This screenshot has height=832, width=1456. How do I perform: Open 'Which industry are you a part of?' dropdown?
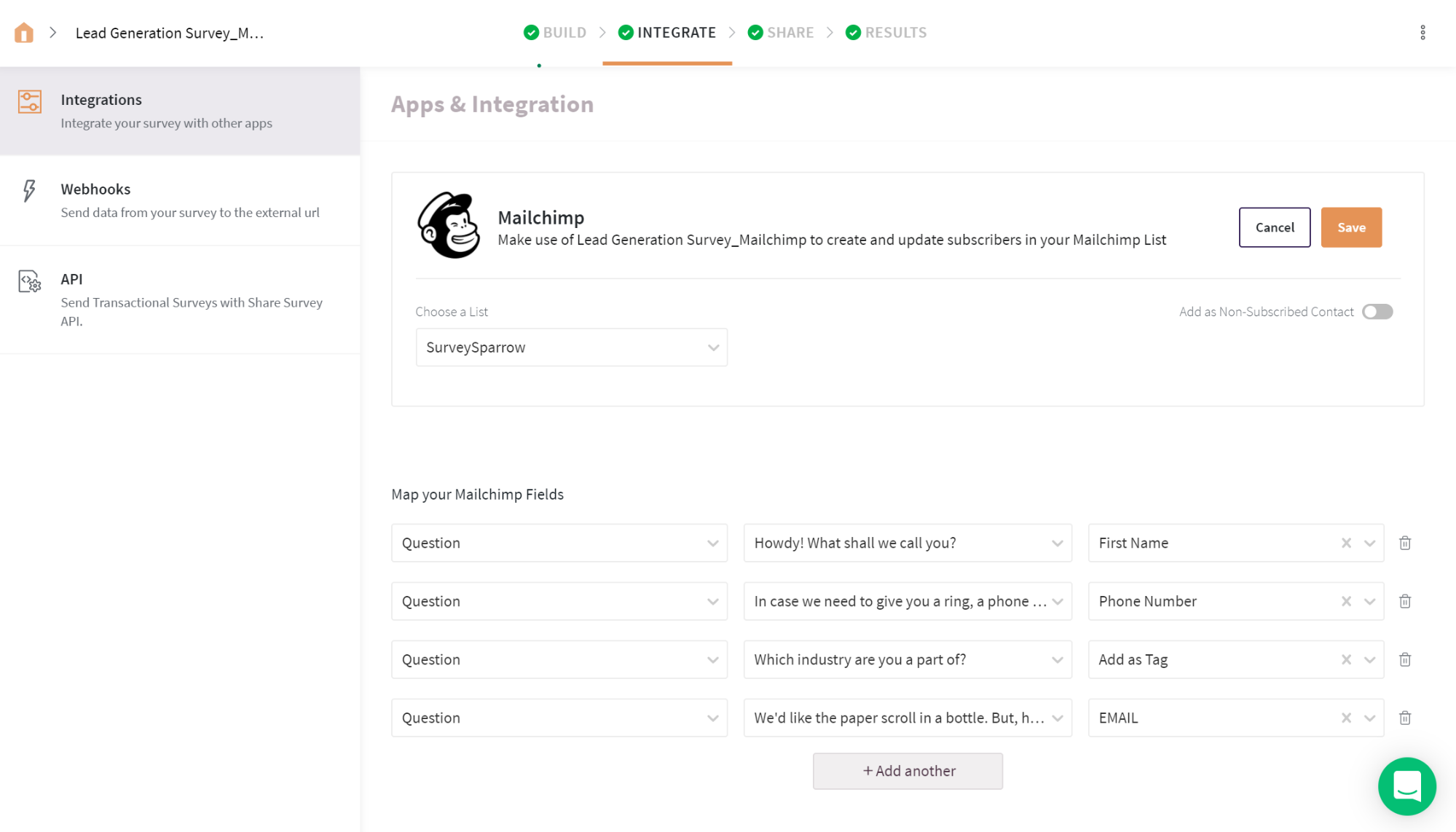coord(907,659)
